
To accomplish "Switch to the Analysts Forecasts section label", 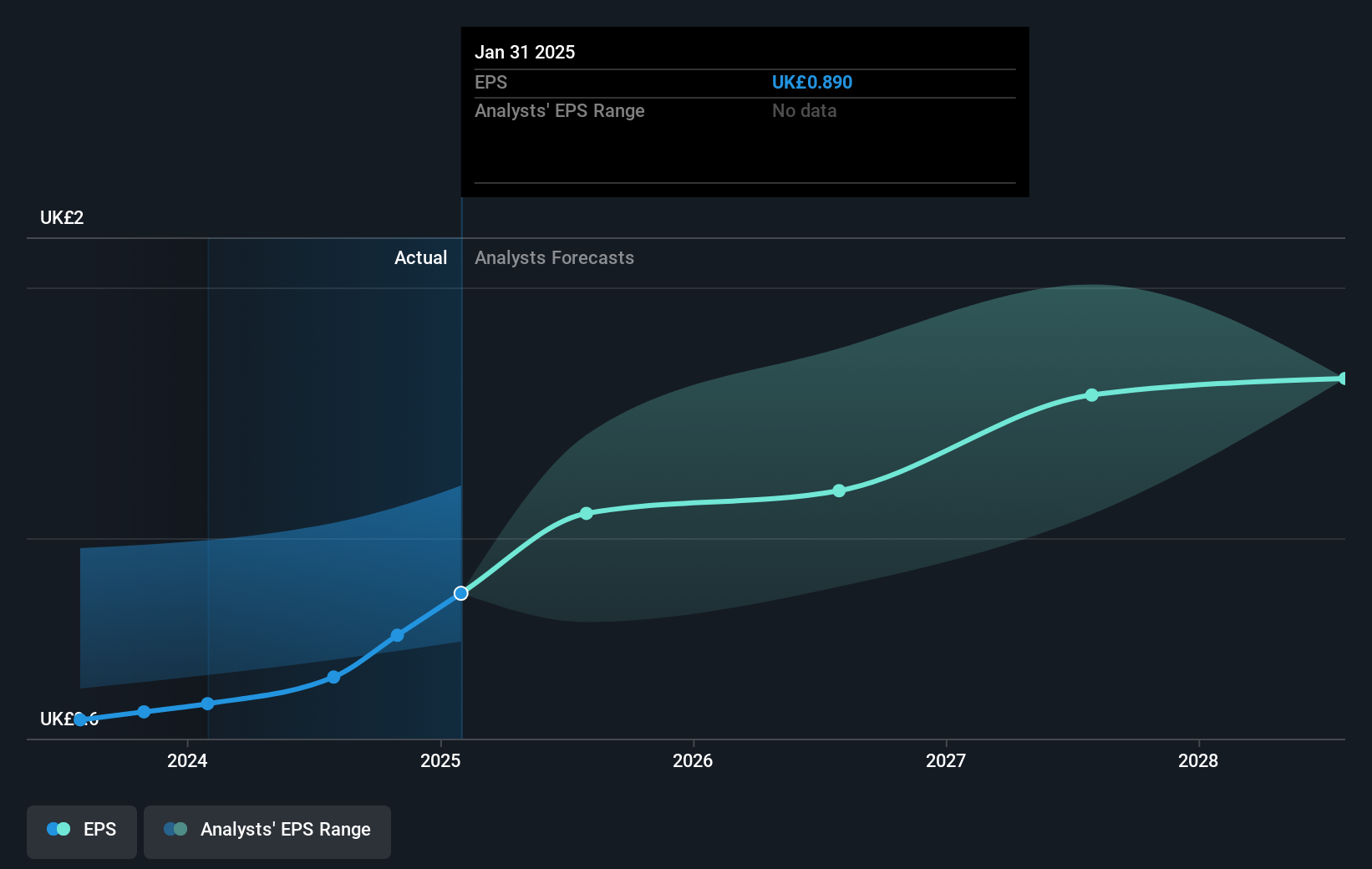I will pyautogui.click(x=554, y=258).
